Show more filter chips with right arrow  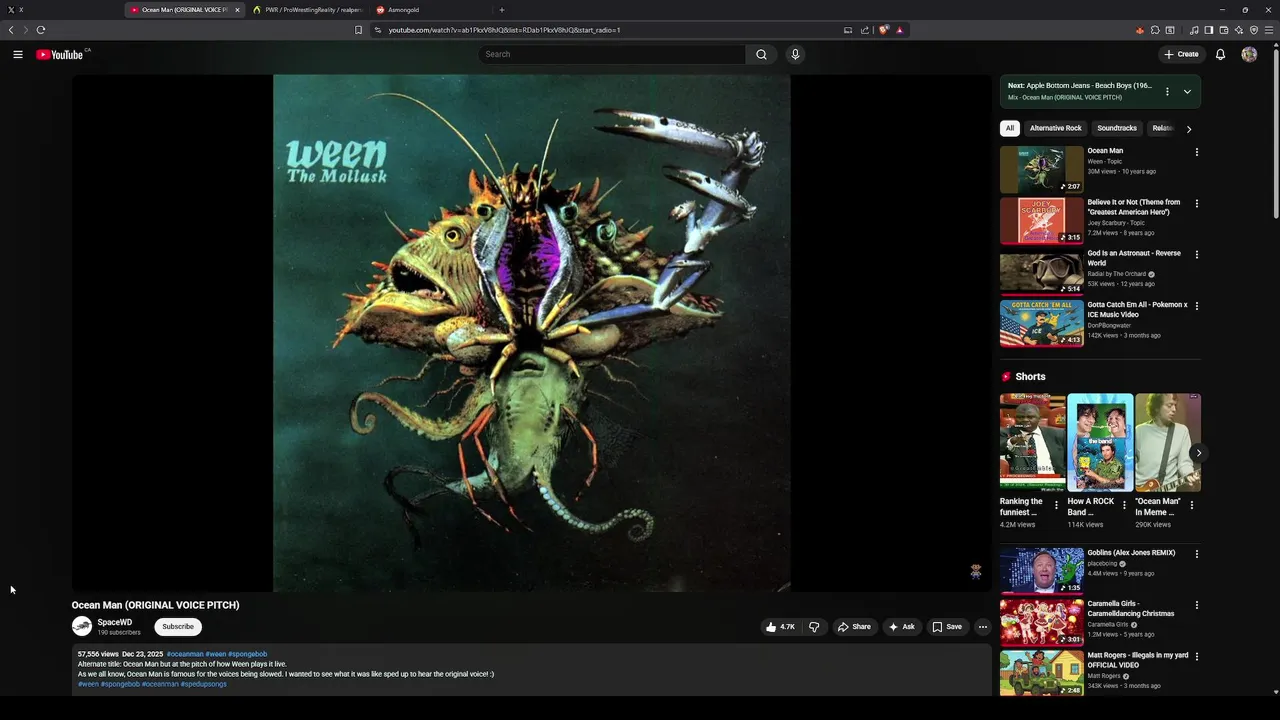click(1188, 128)
